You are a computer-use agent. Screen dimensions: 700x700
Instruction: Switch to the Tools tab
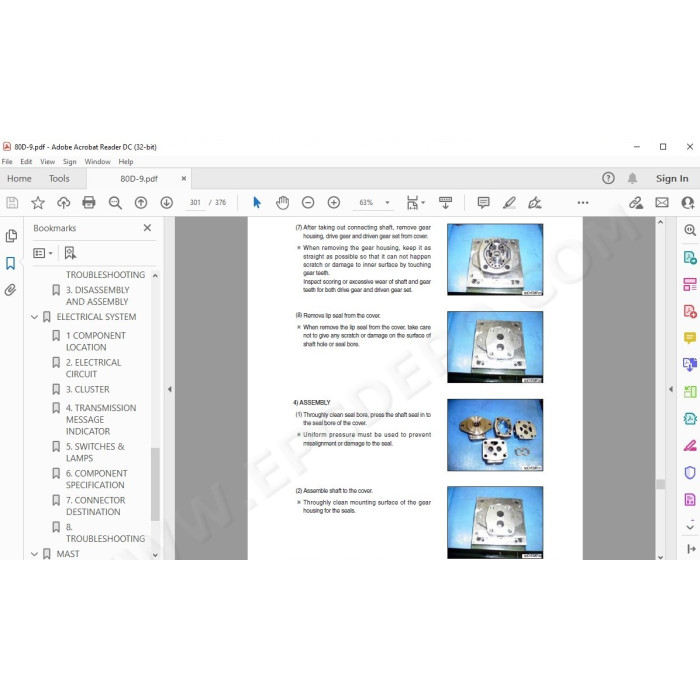[59, 179]
